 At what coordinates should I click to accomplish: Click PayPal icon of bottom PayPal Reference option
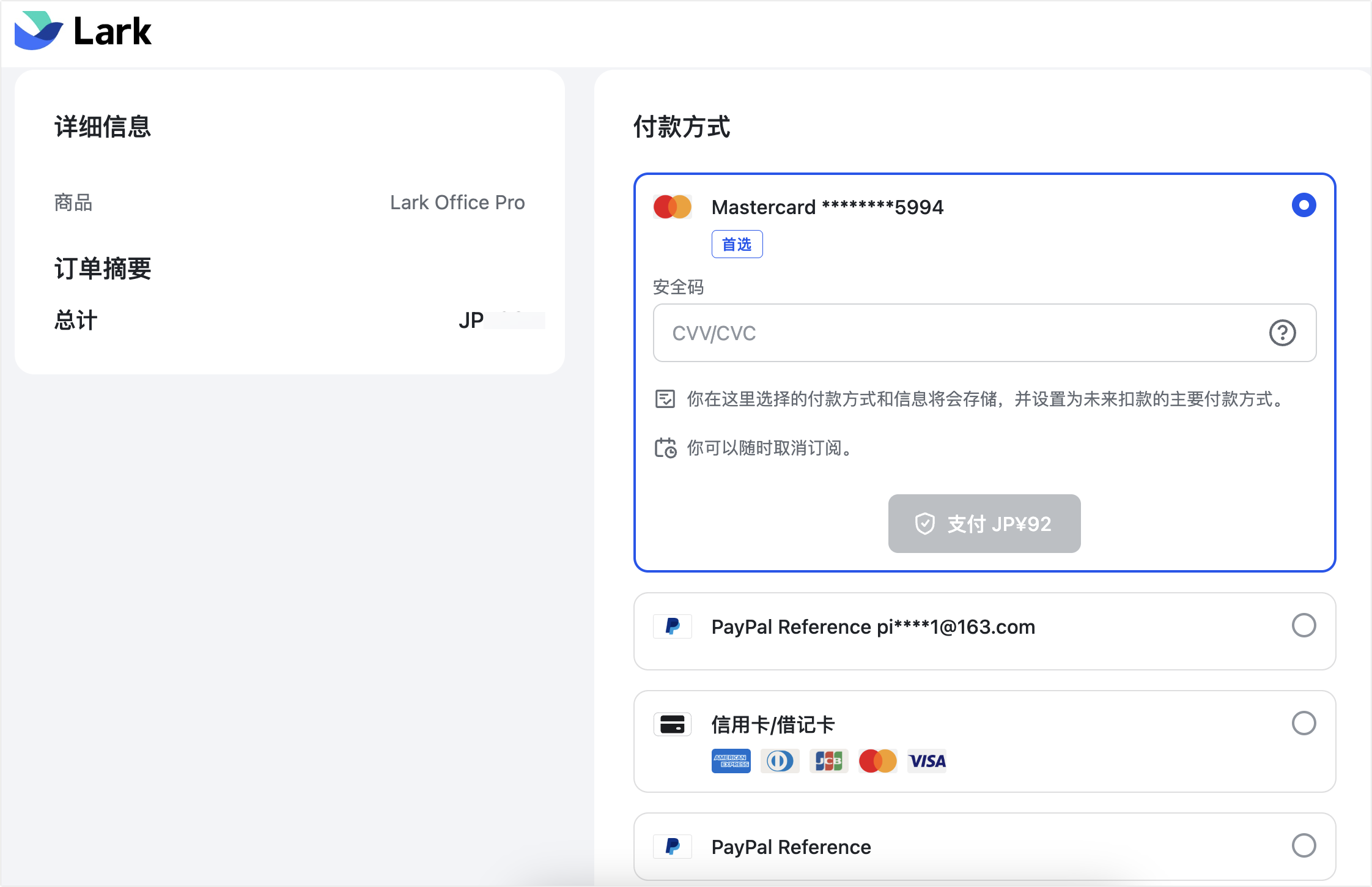pyautogui.click(x=673, y=847)
